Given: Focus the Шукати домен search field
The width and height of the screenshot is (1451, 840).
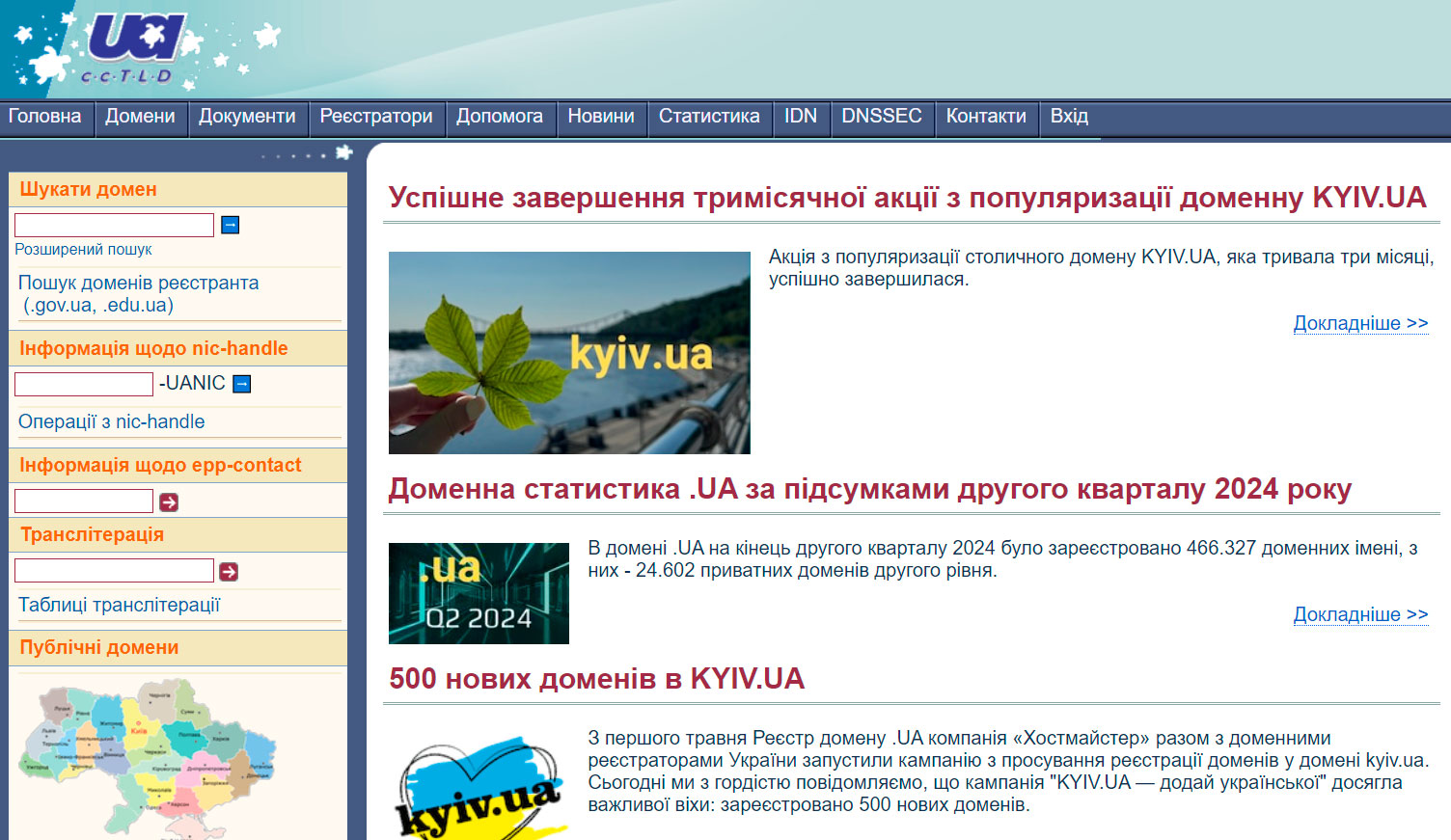Looking at the screenshot, I should click(x=114, y=225).
